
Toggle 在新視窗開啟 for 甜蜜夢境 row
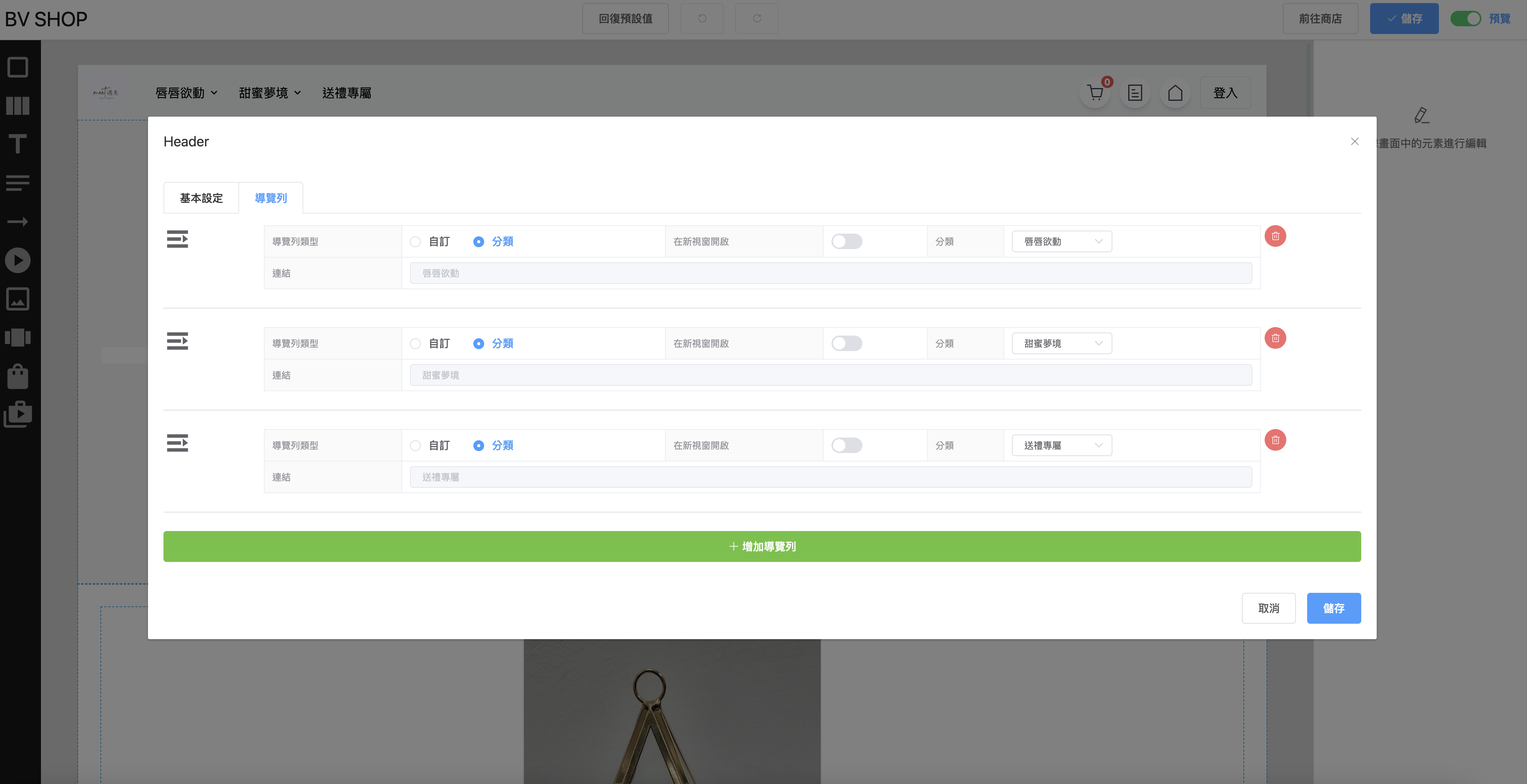click(x=847, y=343)
